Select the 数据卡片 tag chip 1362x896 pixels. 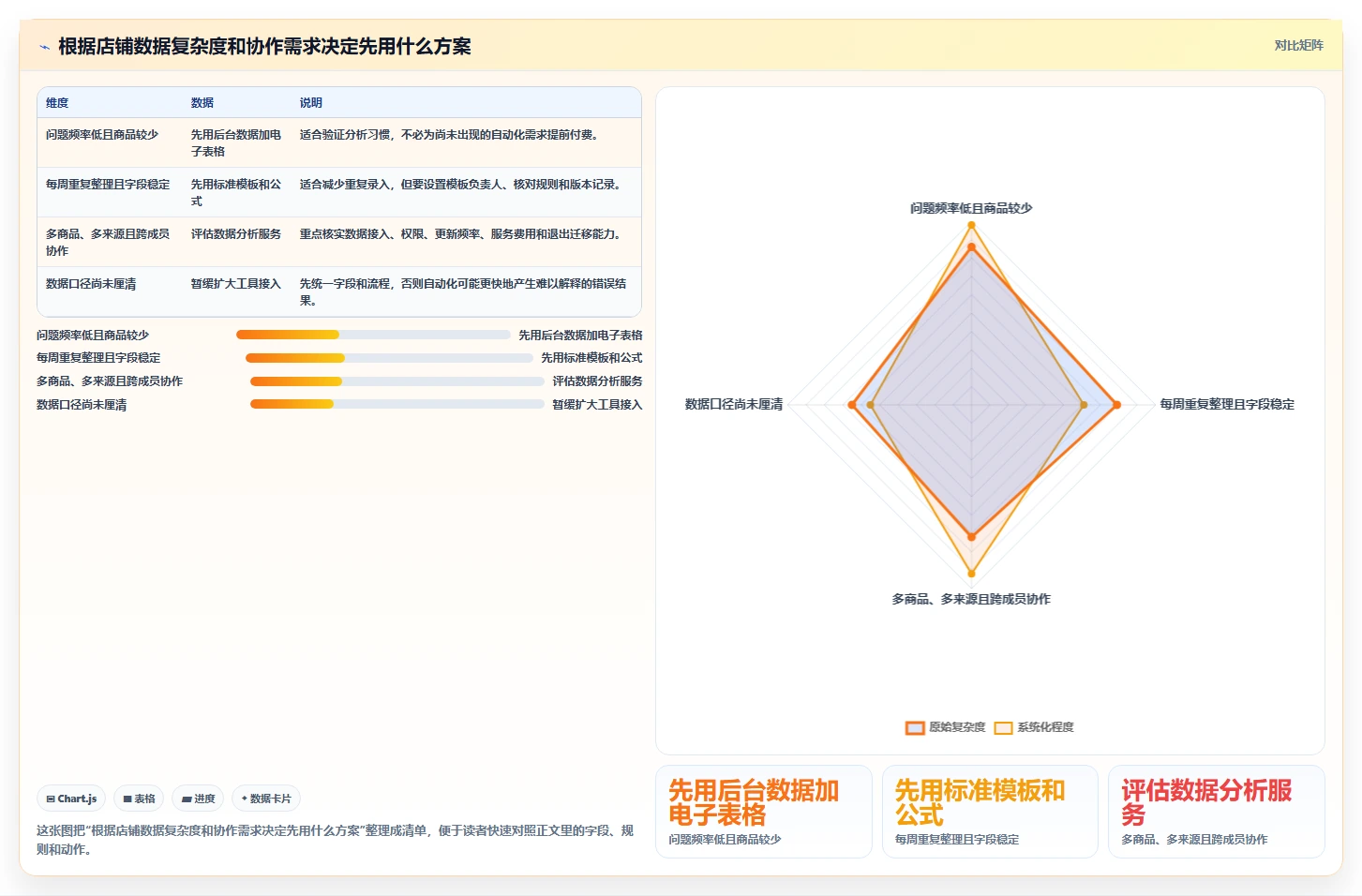(266, 799)
